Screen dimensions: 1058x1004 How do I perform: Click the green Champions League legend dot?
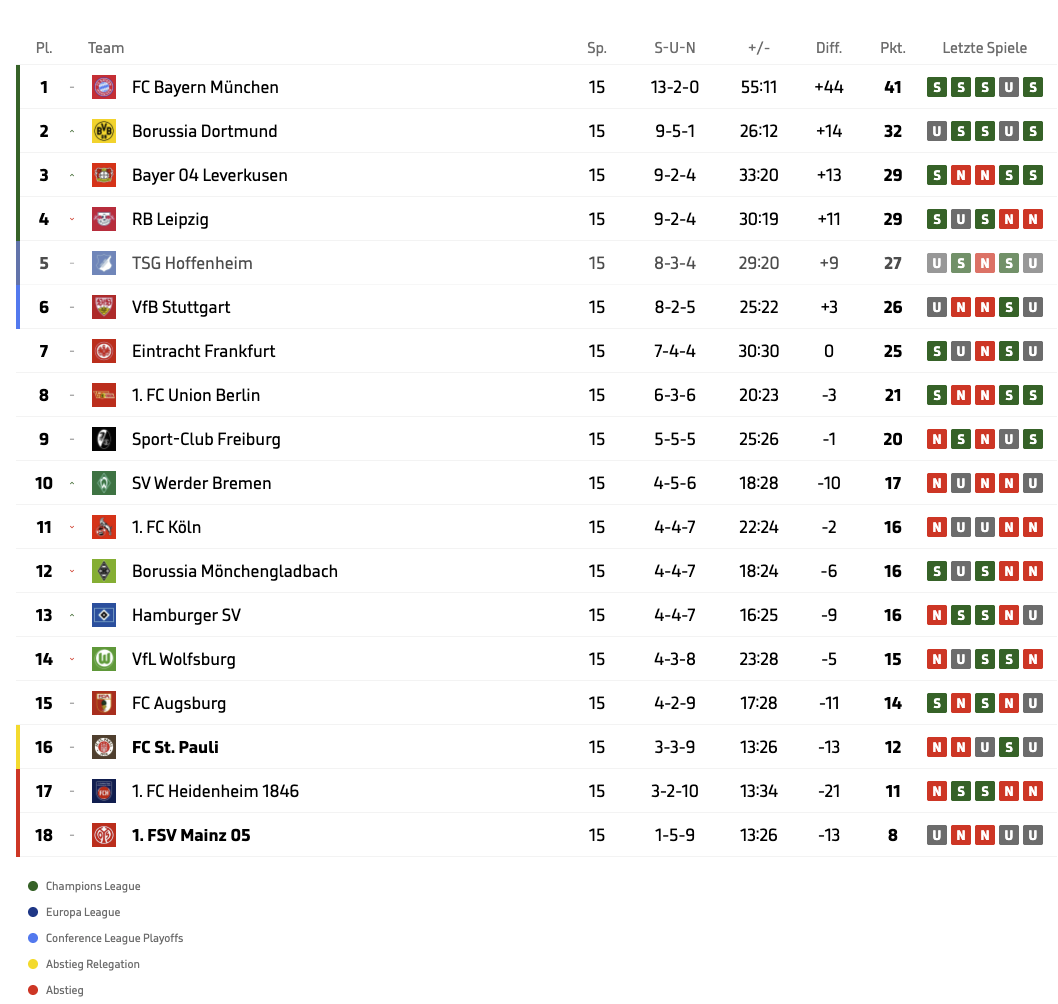(33, 886)
